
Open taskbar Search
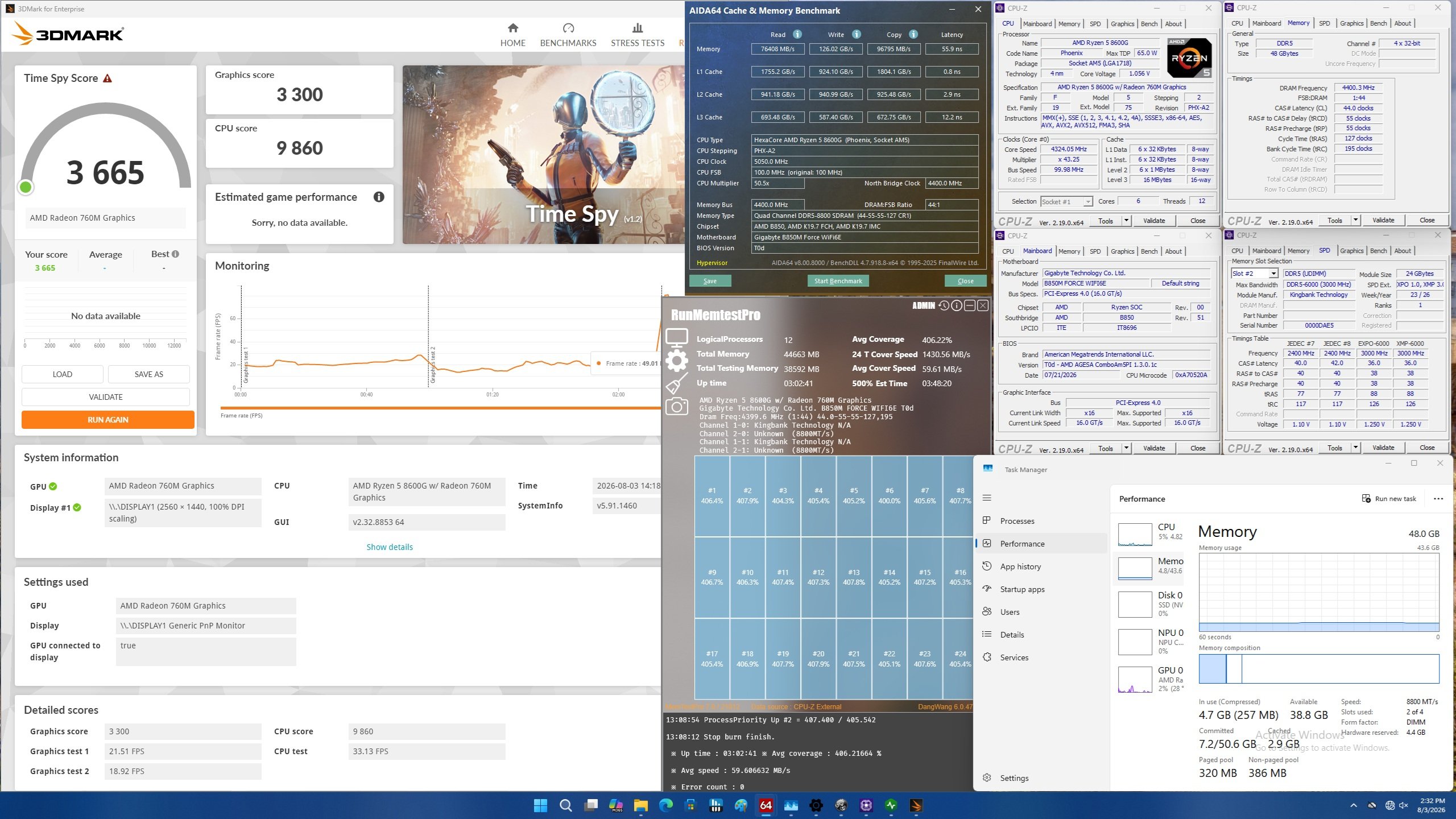pyautogui.click(x=565, y=805)
